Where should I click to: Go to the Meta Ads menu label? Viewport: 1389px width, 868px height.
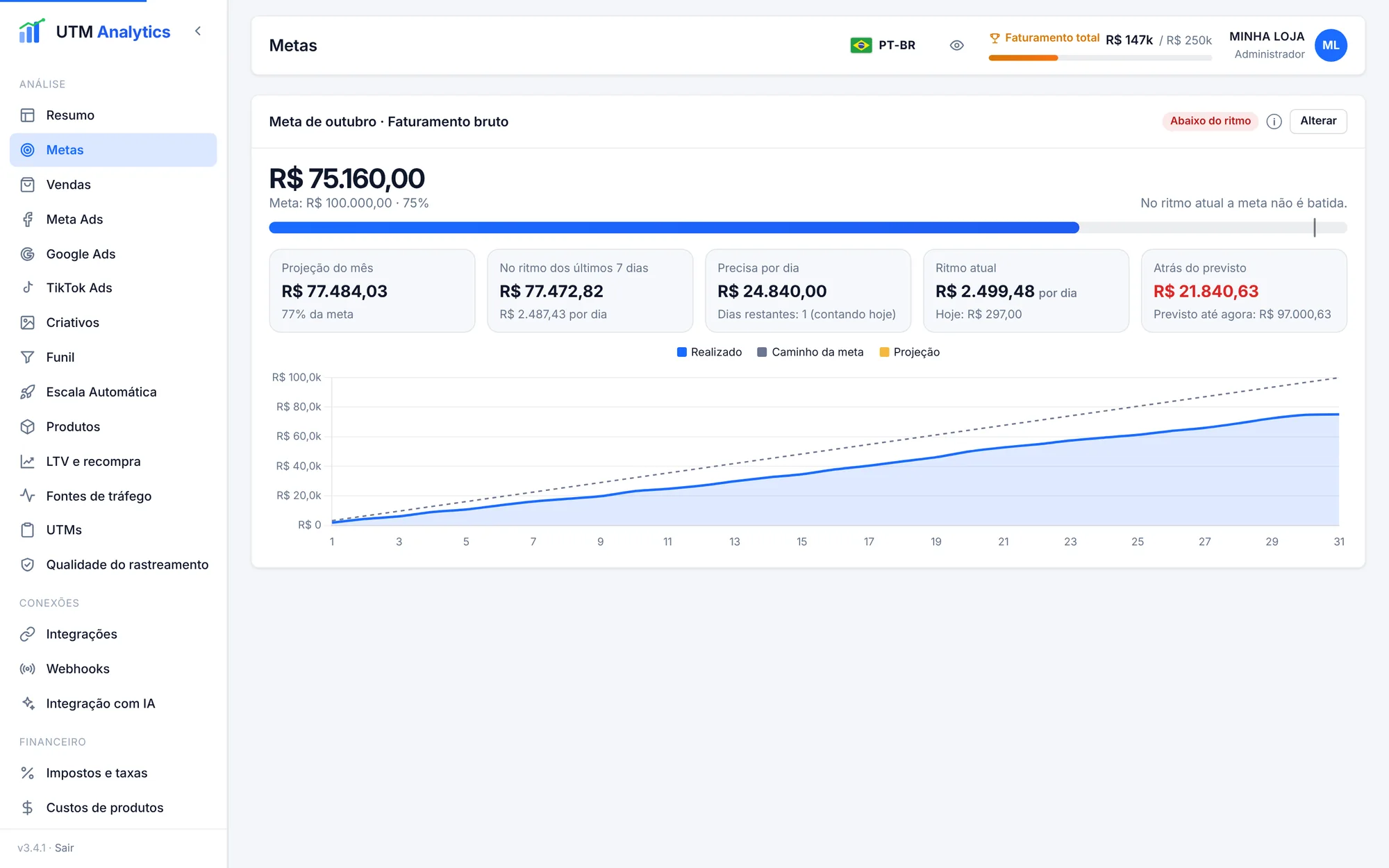coord(74,219)
